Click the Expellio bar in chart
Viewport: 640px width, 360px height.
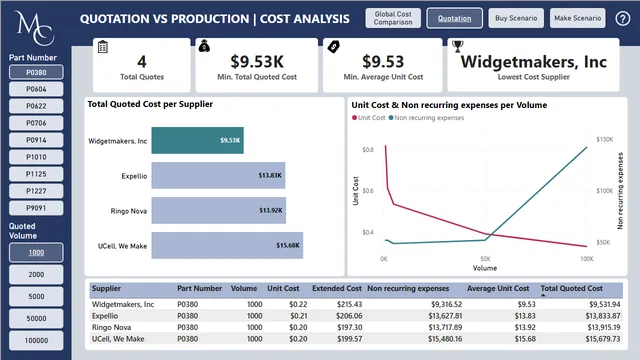pos(218,176)
